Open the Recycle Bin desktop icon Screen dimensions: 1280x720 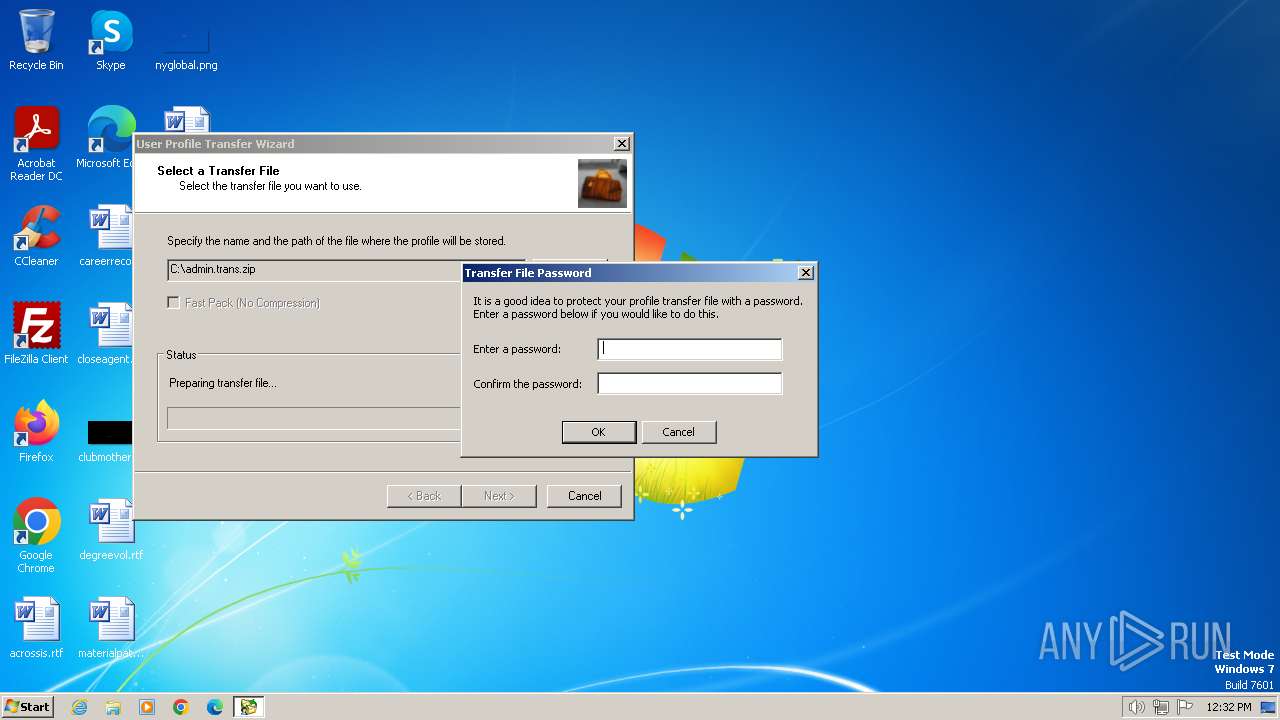(x=36, y=40)
